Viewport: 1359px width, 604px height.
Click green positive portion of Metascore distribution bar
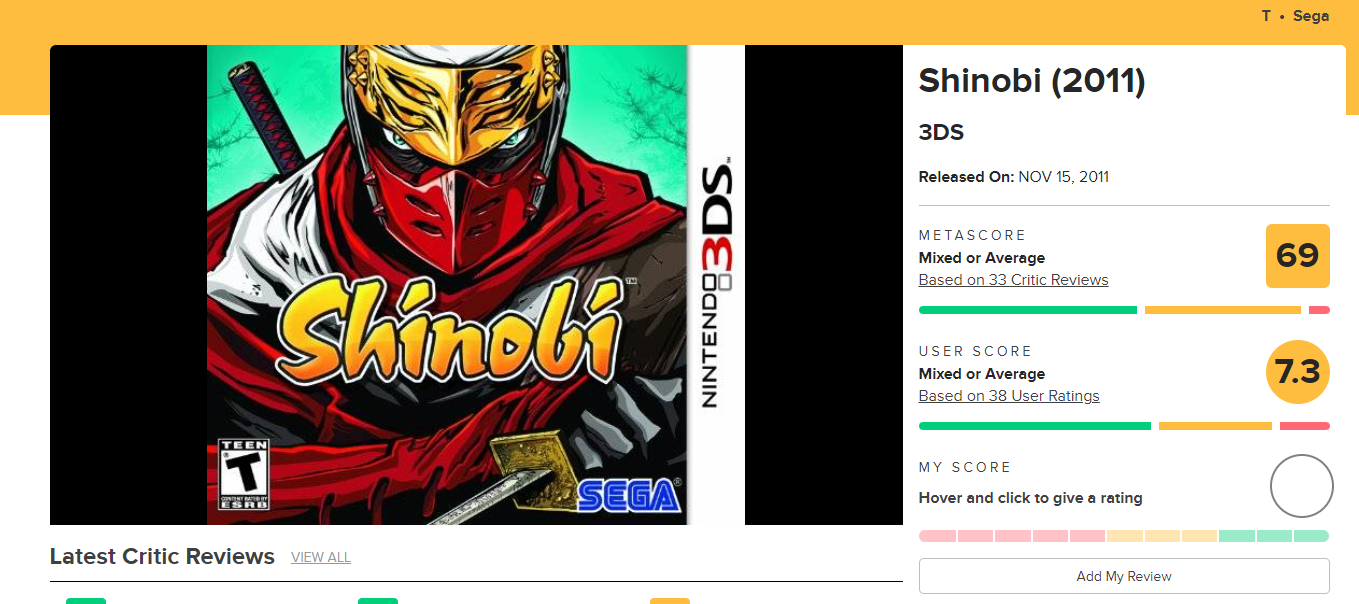tap(1028, 310)
